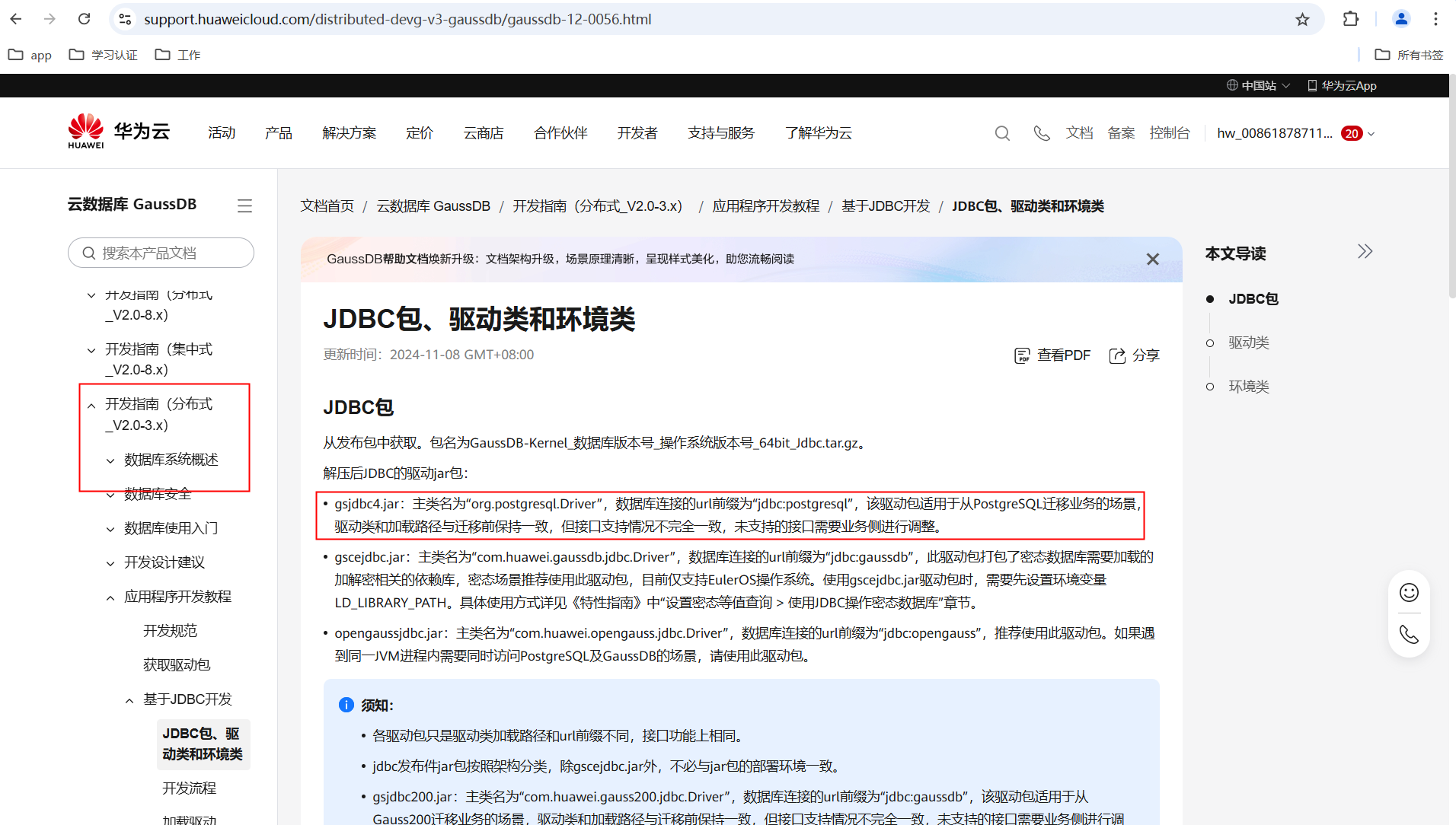Toggle the sidebar menu hamburger icon

pyautogui.click(x=244, y=205)
